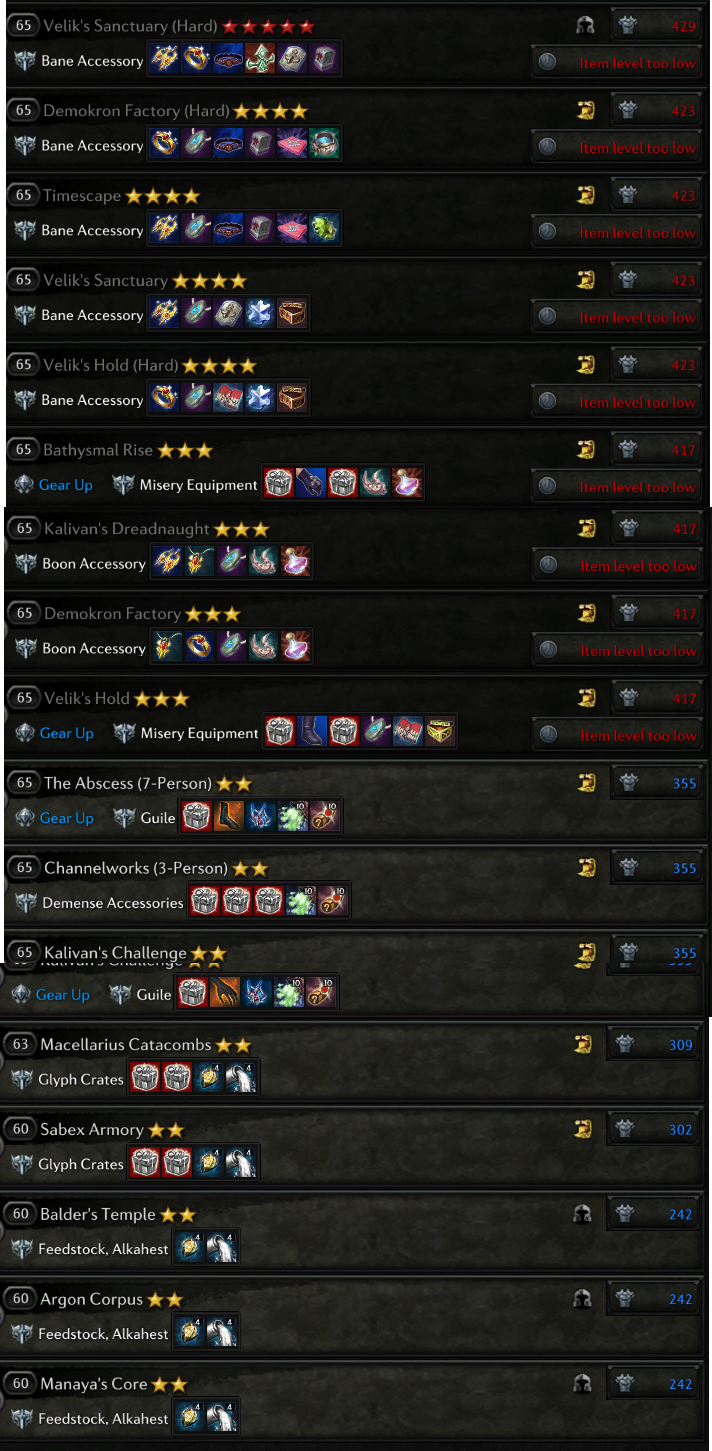Image resolution: width=712 pixels, height=1451 pixels.
Task: Select the boot reward icon in The Abscess row
Action: pyautogui.click(x=228, y=817)
